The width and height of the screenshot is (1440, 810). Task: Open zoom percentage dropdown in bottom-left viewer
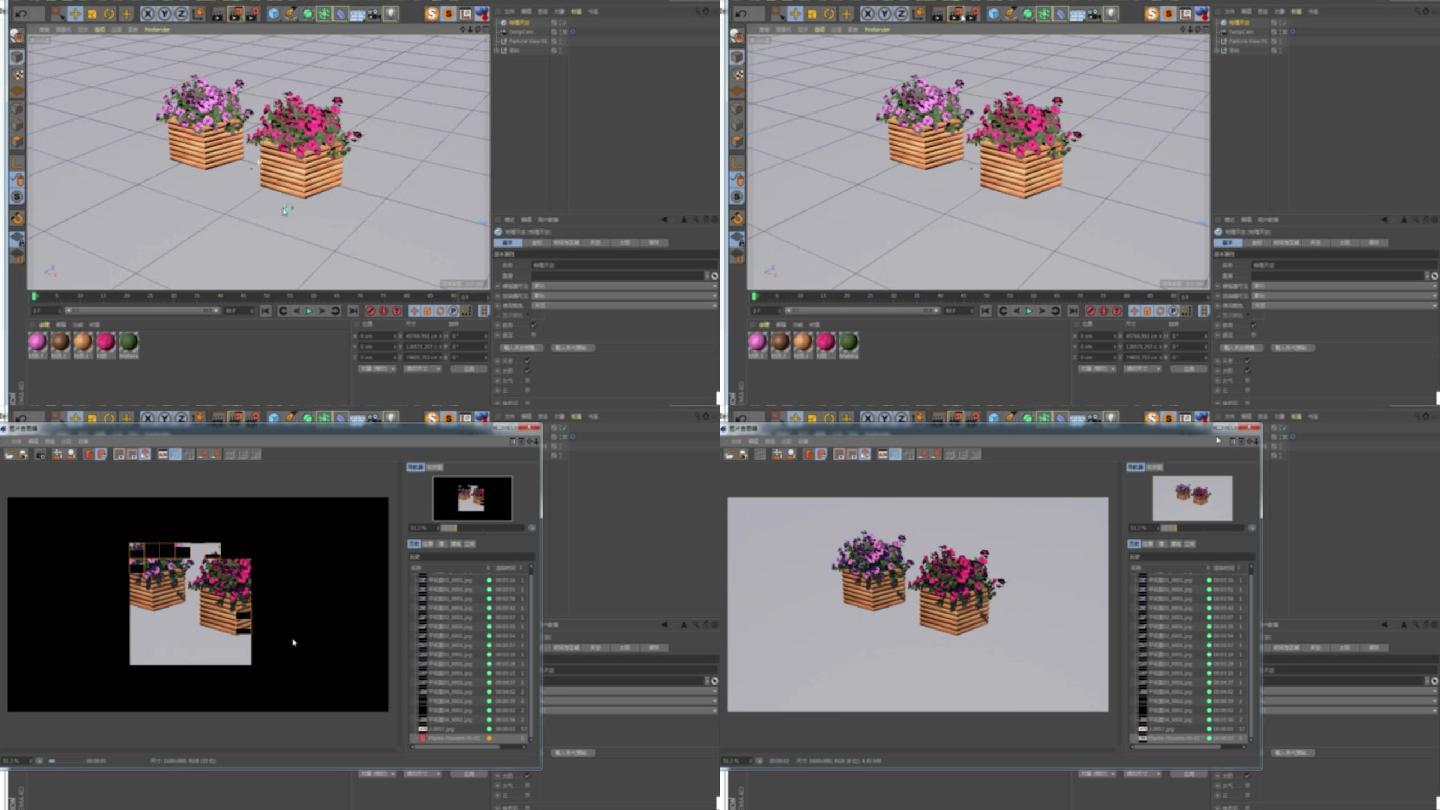click(17, 760)
